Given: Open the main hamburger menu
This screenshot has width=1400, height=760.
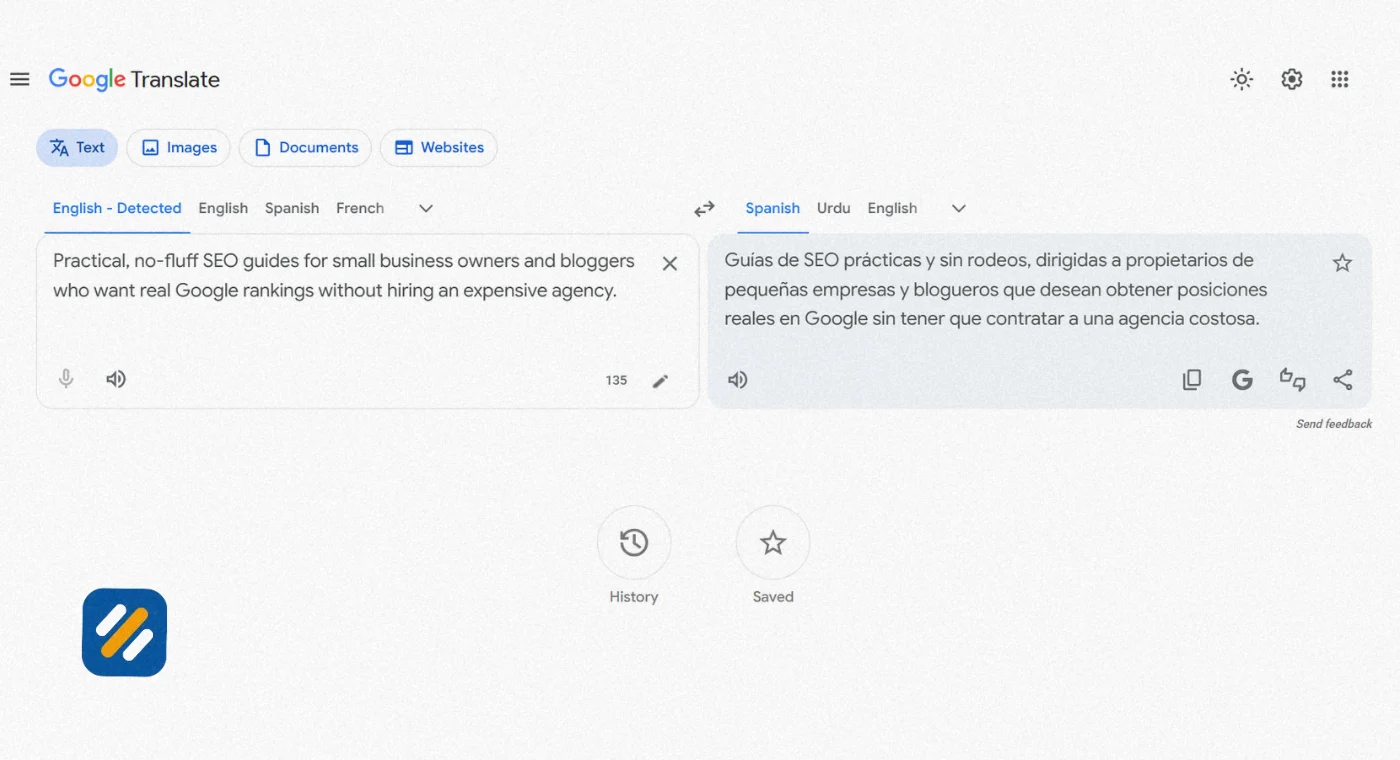Looking at the screenshot, I should click(20, 80).
